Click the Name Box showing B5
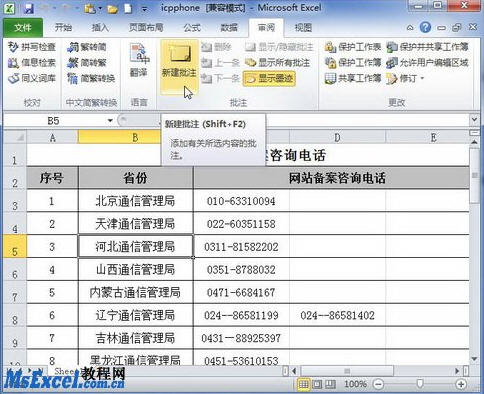This screenshot has height=394, width=484. tap(53, 121)
